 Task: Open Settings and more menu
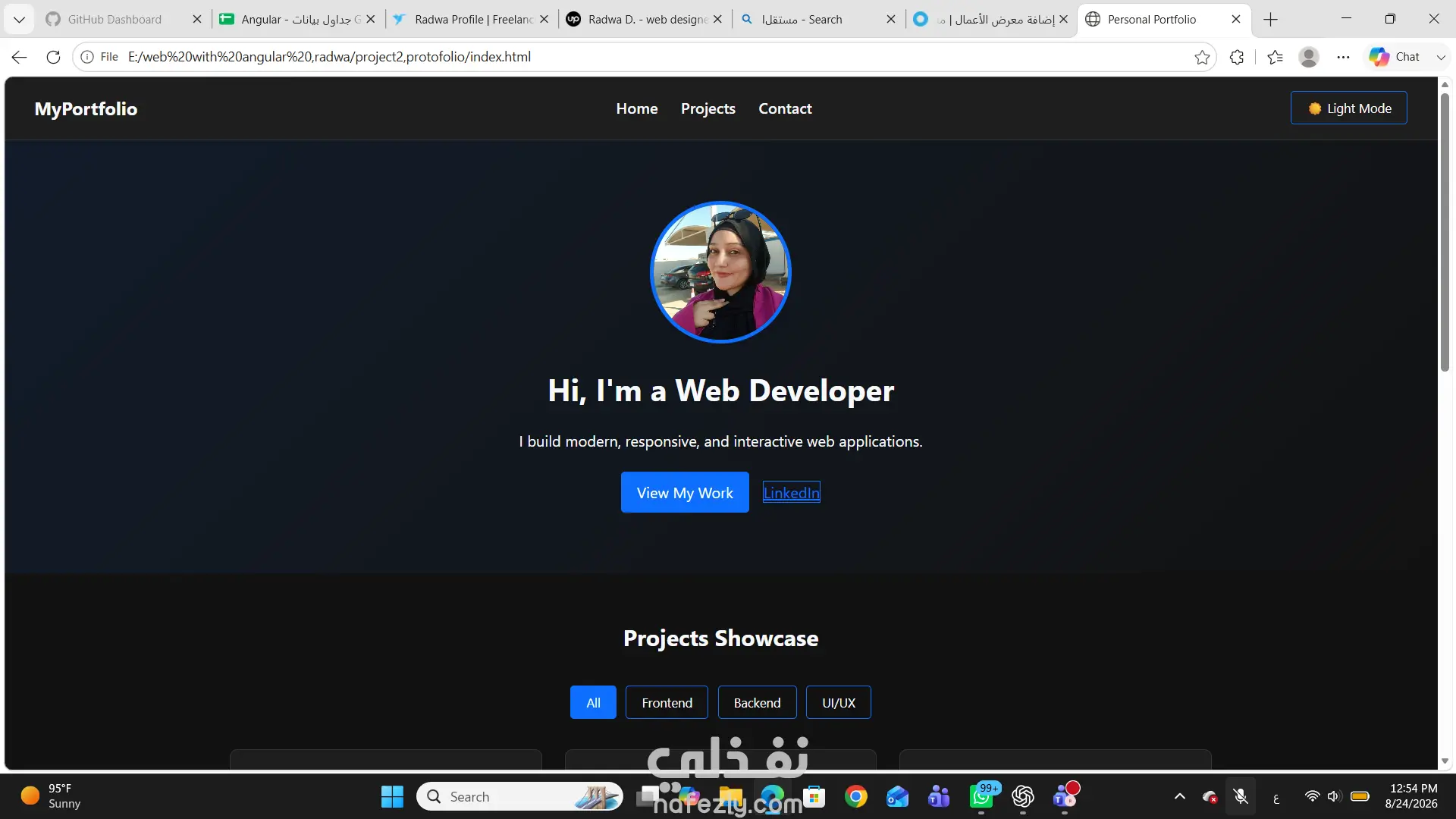[x=1344, y=57]
